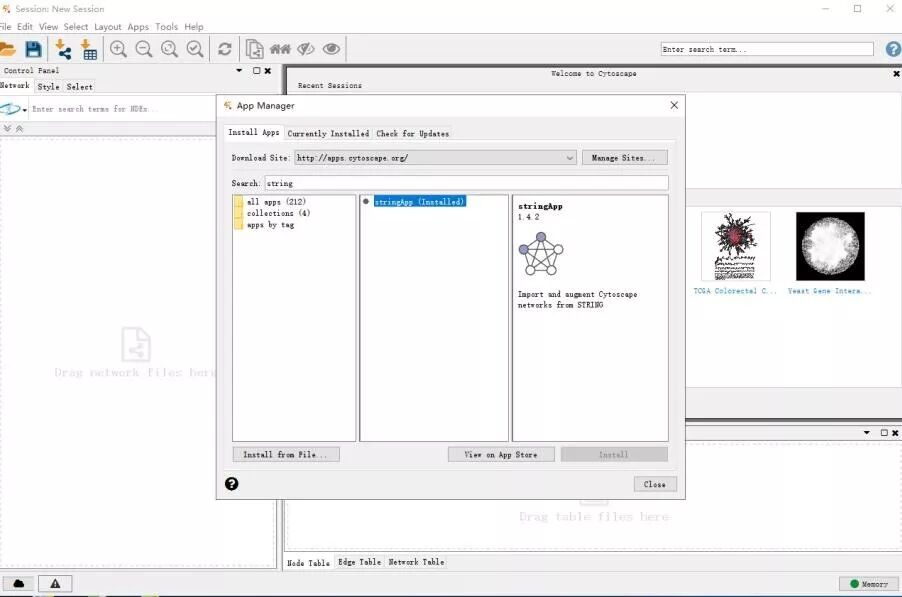Expand all networks double-chevron up
902x597 pixels.
pyautogui.click(x=20, y=129)
